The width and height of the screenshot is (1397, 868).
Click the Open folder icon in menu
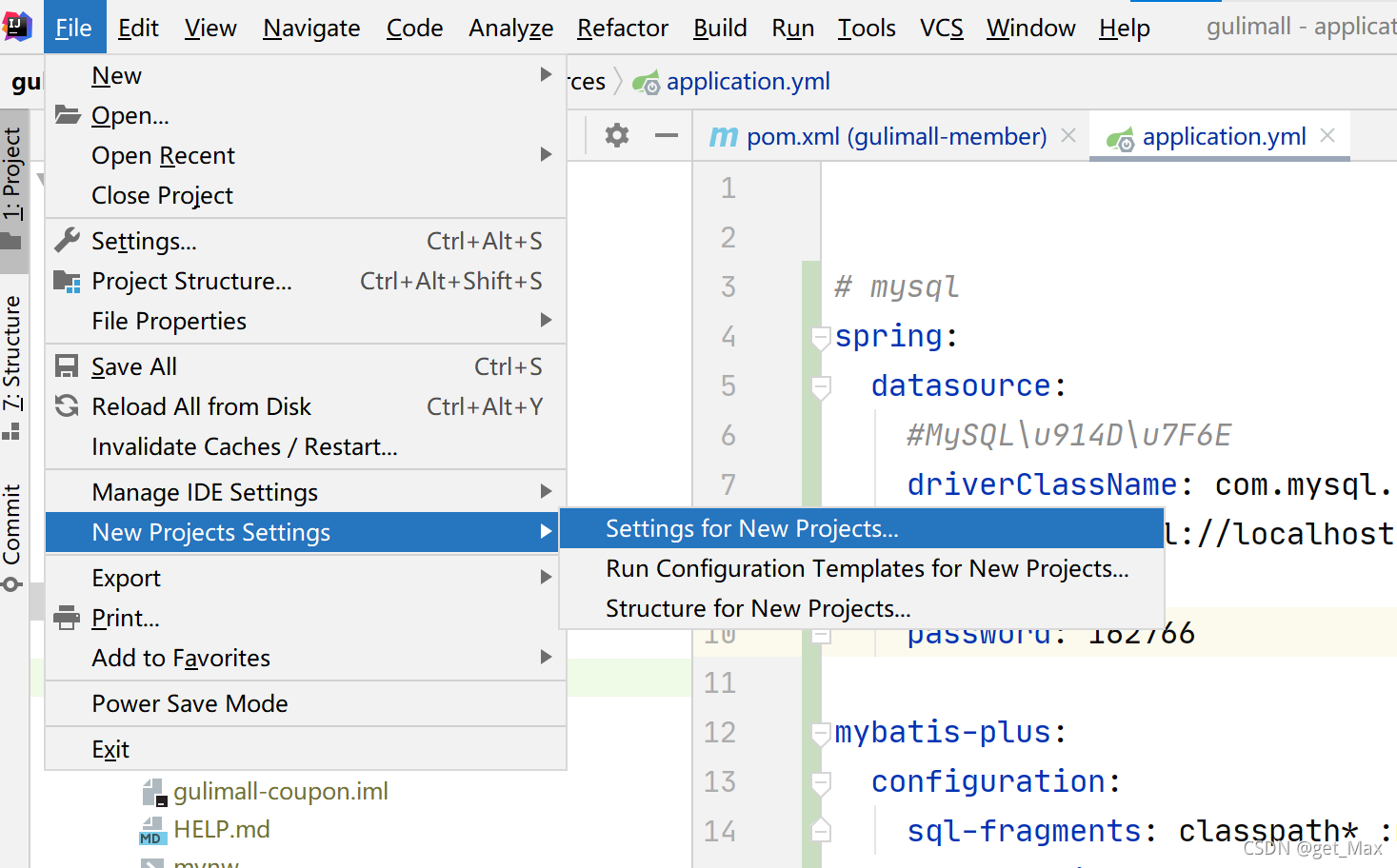[x=67, y=115]
